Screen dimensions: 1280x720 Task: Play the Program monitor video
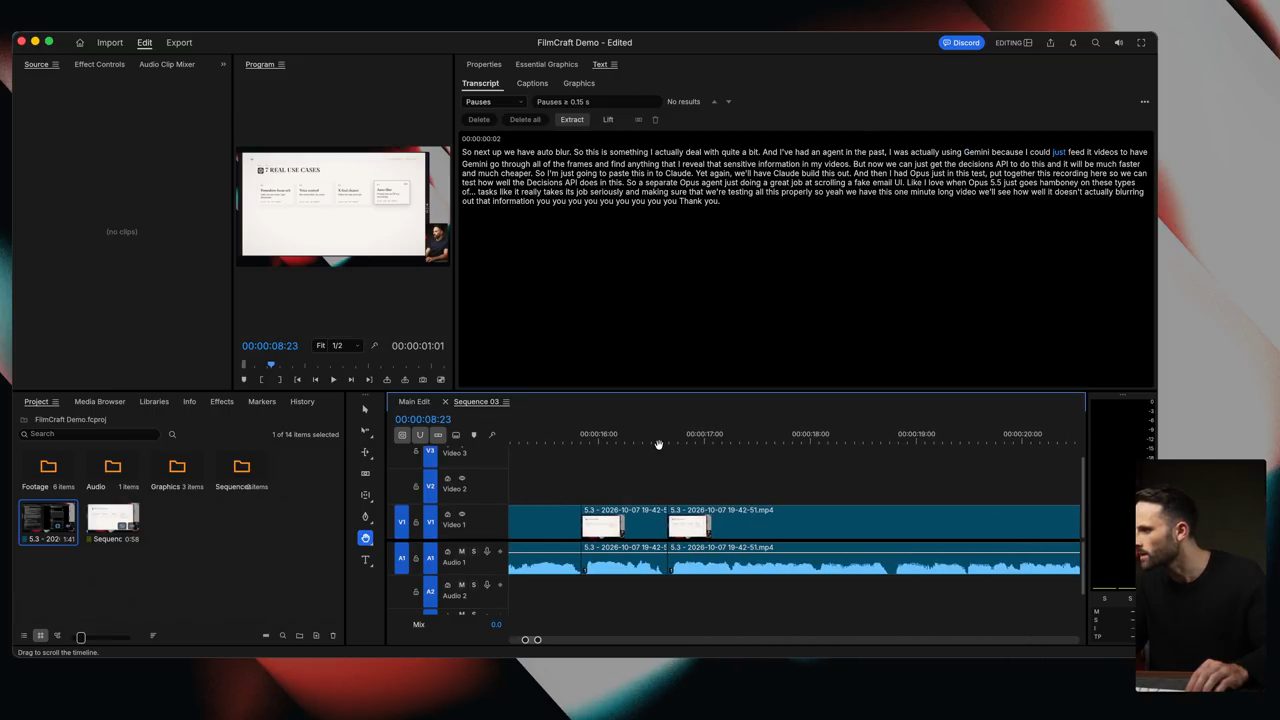click(x=333, y=380)
